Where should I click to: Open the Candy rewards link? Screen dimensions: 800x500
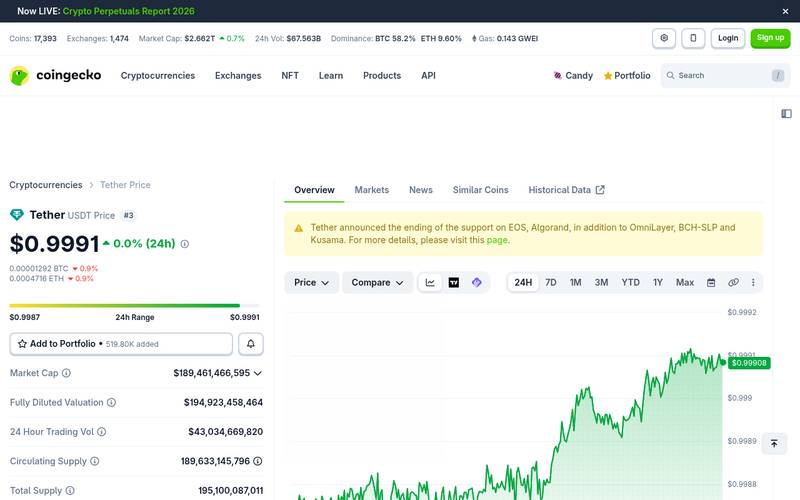pyautogui.click(x=573, y=76)
